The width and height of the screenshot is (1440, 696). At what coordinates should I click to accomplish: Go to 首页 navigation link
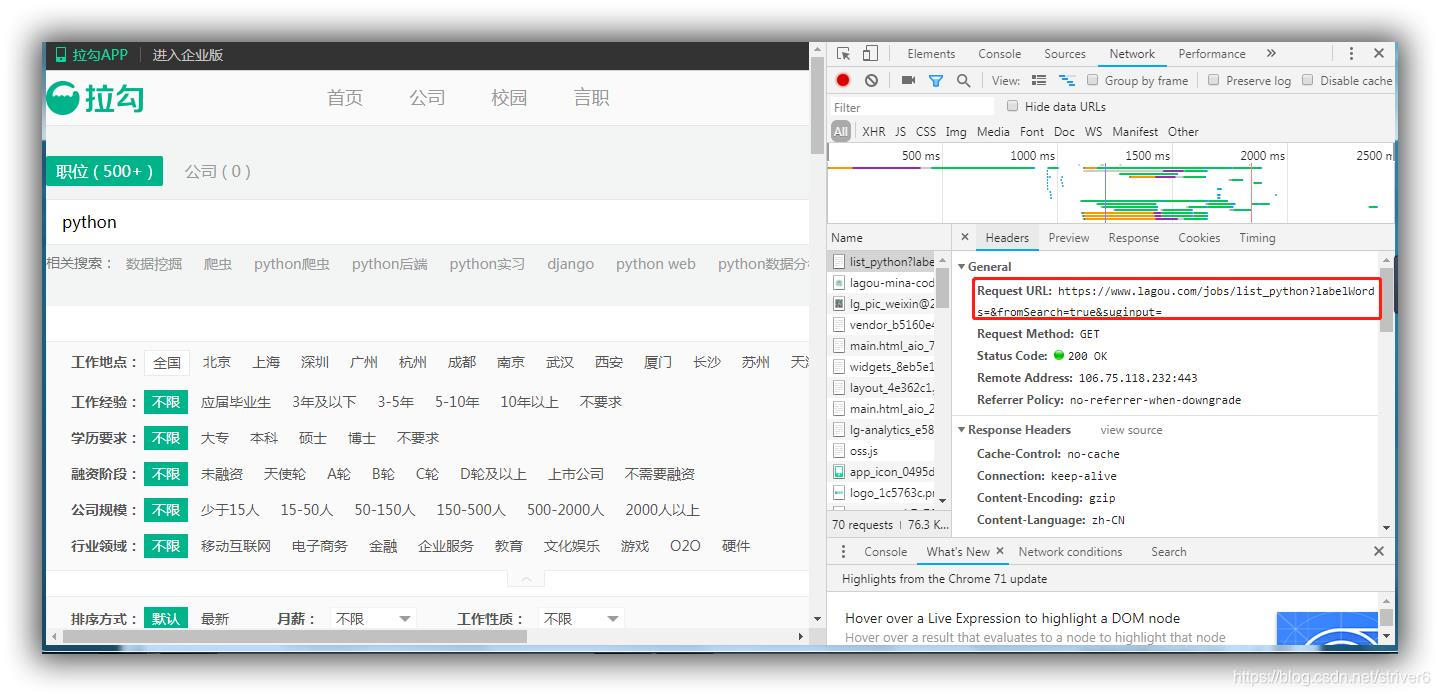point(345,97)
